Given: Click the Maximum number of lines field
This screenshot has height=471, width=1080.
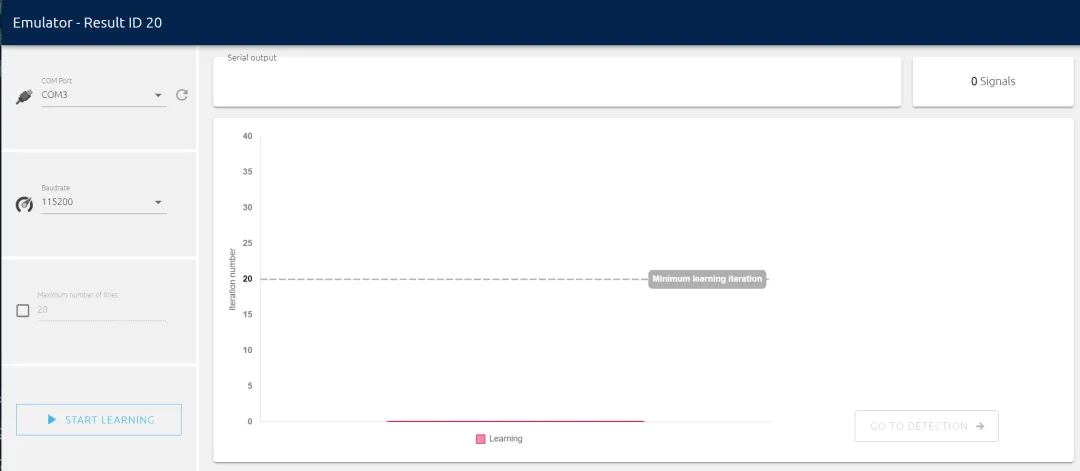Looking at the screenshot, I should point(100,310).
